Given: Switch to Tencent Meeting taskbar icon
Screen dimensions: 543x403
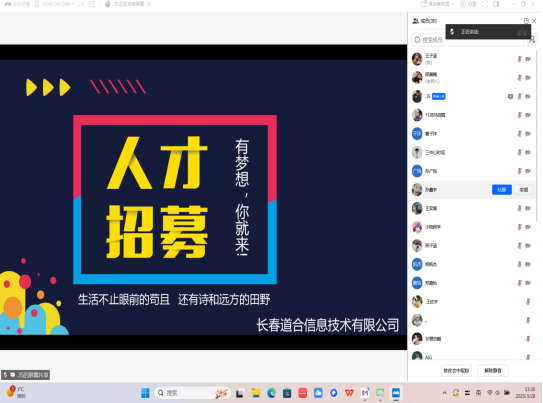Looking at the screenshot, I should [x=396, y=393].
